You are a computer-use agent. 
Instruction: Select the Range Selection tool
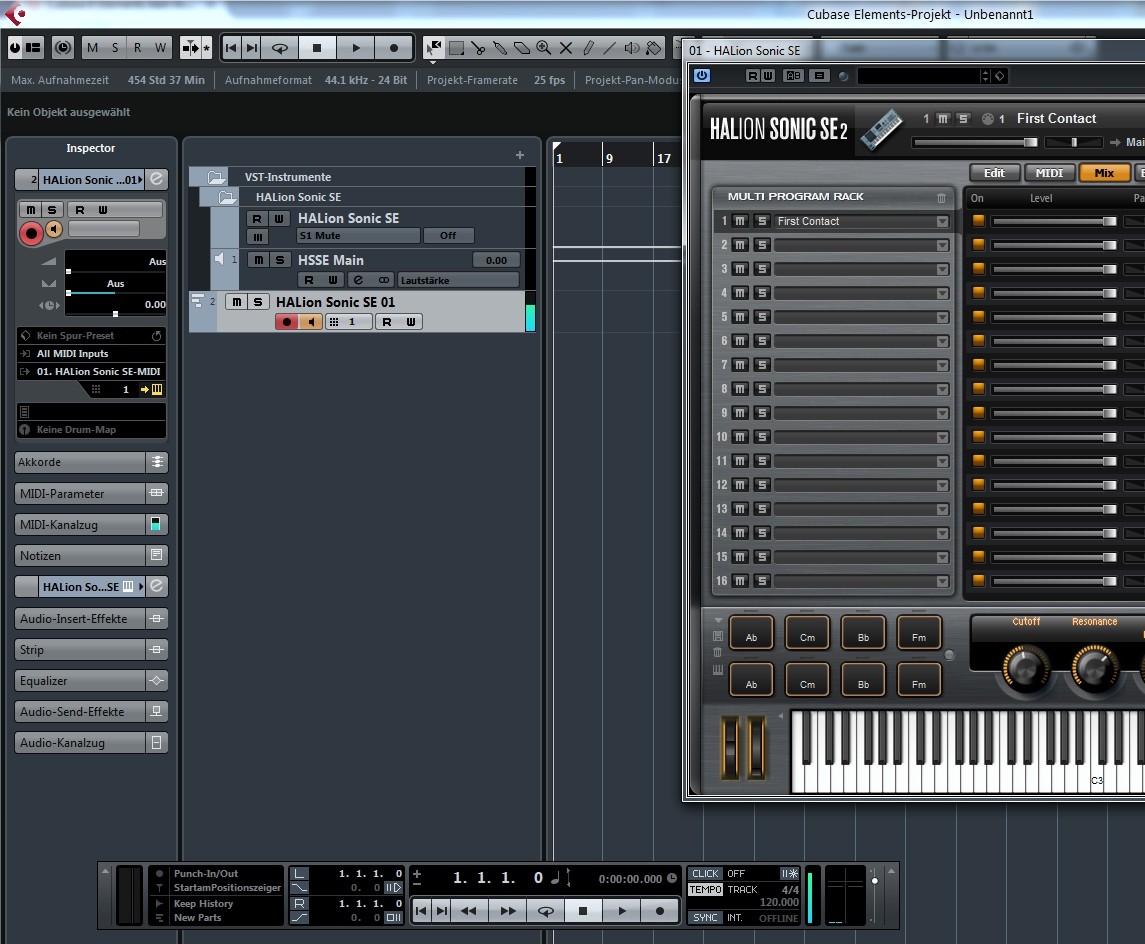[x=456, y=48]
